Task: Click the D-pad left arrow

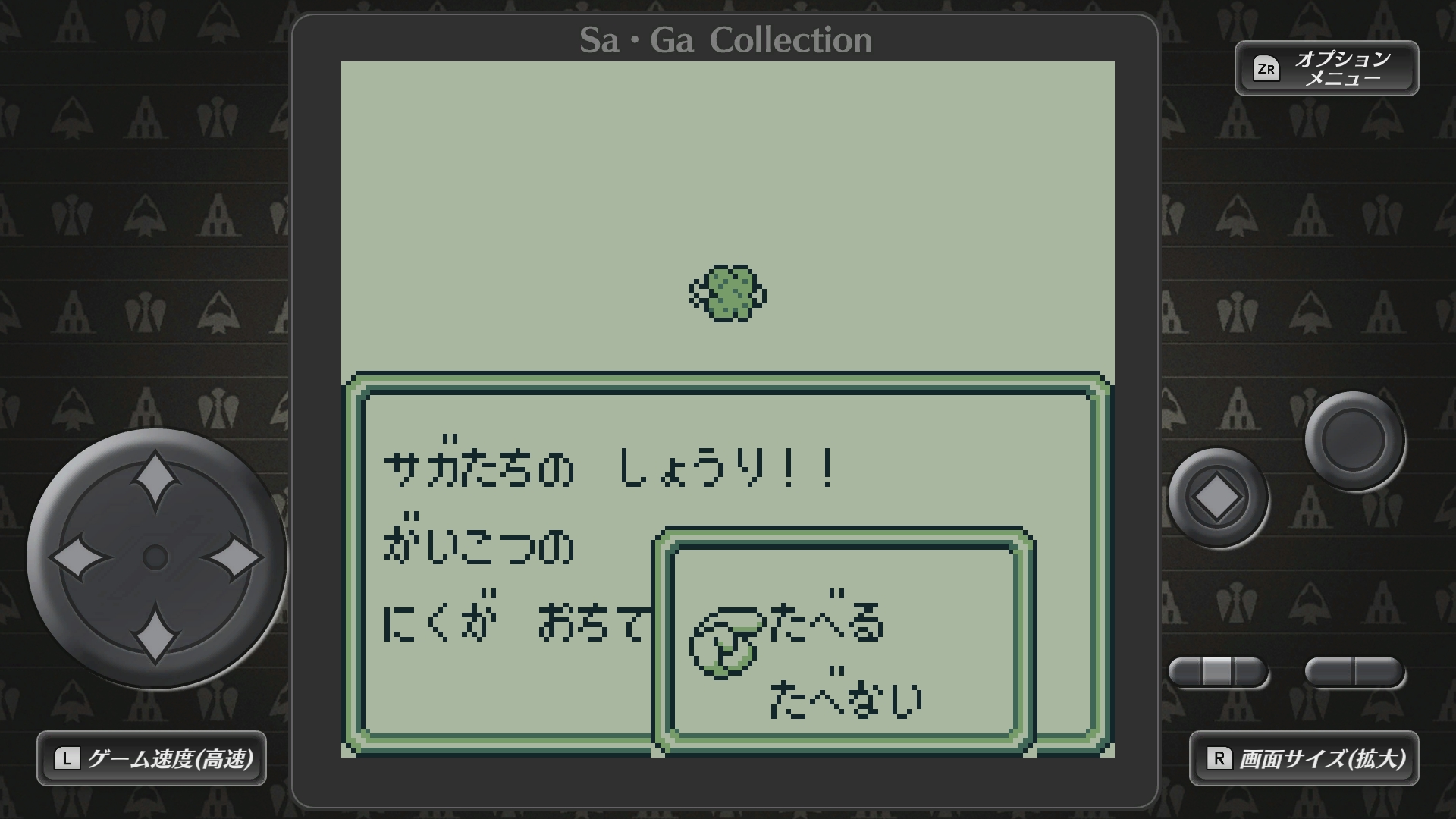Action: [79, 557]
